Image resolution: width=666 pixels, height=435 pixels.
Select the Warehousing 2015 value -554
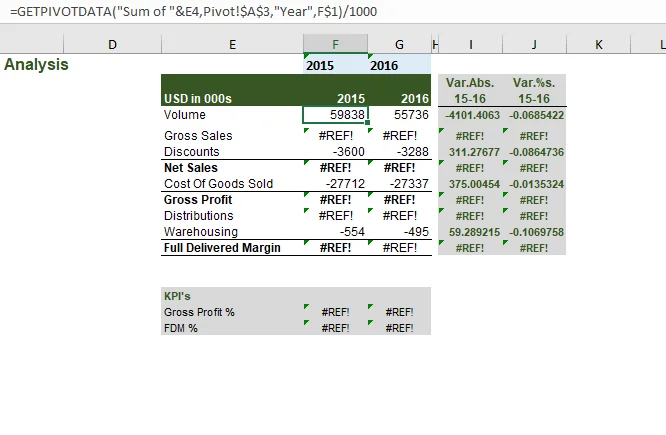[335, 232]
